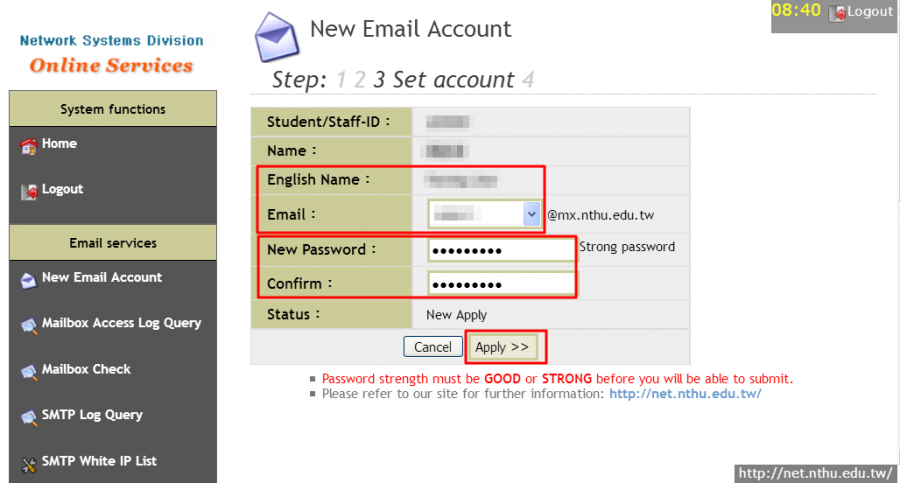The width and height of the screenshot is (900, 483).
Task: Click the Home house icon
Action: pos(28,146)
